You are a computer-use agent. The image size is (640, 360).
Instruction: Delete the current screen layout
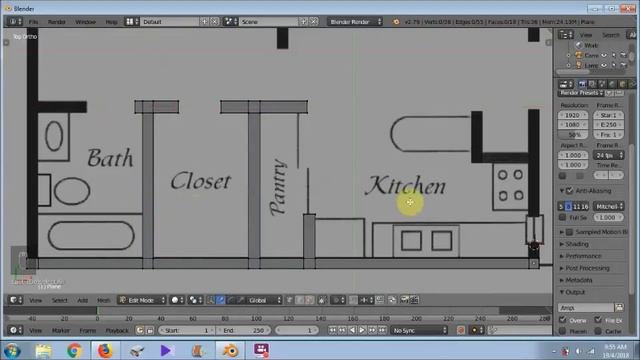point(214,22)
